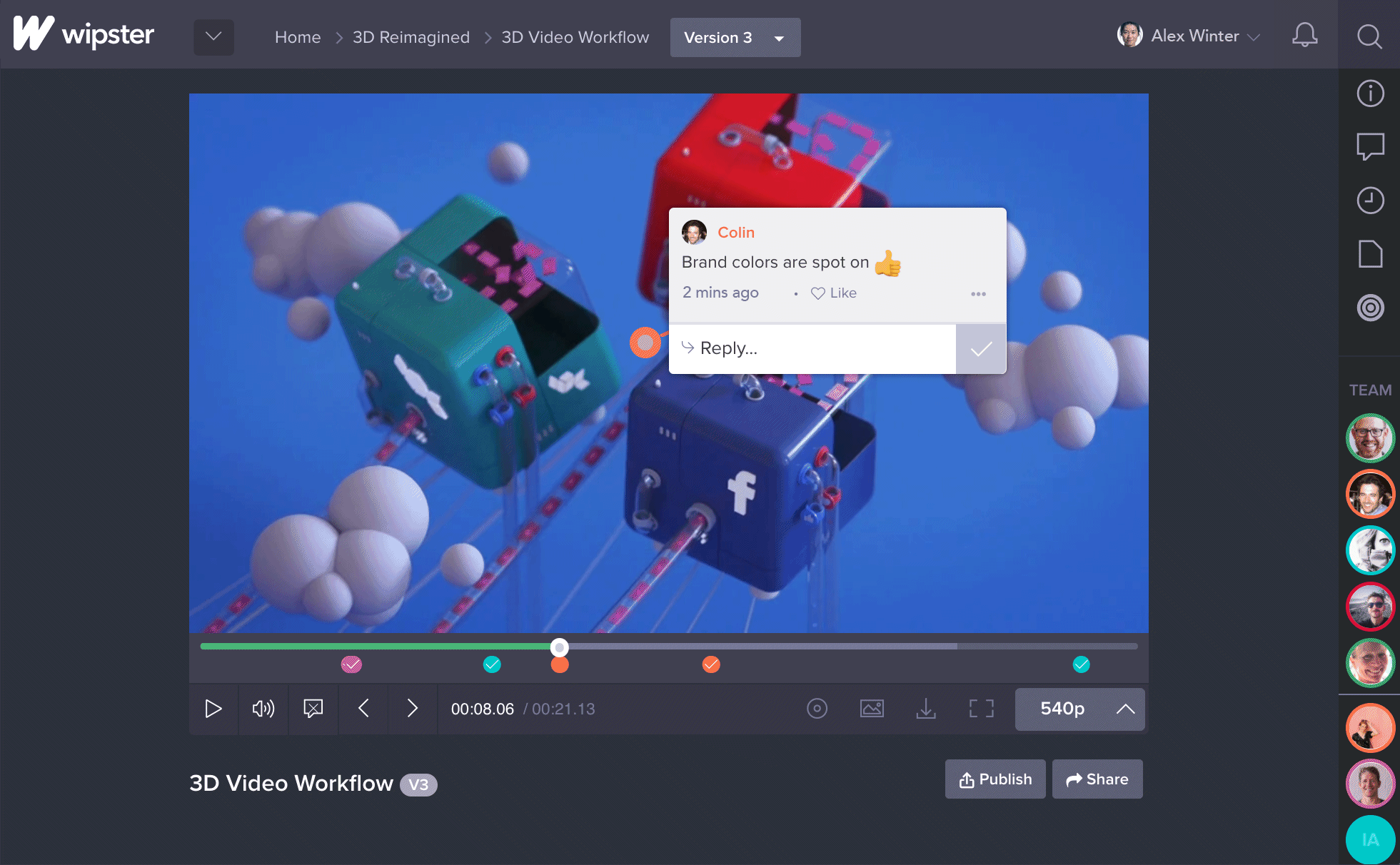
Task: Go to the Home breadcrumb
Action: 298,37
